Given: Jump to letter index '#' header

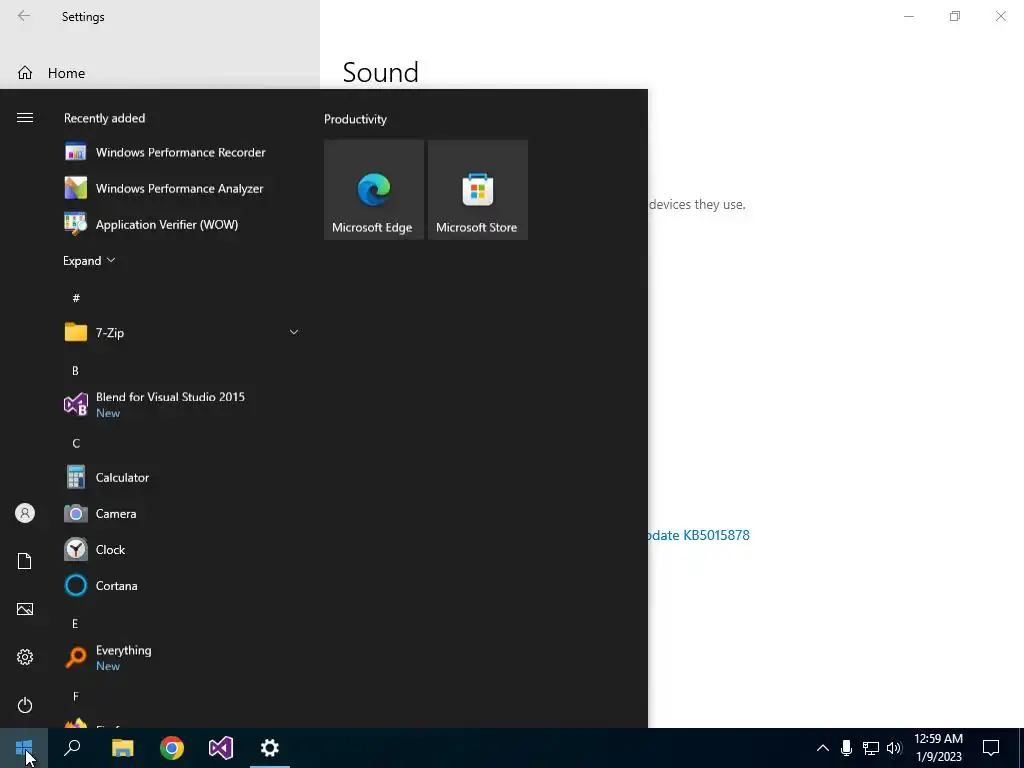Looking at the screenshot, I should [76, 298].
